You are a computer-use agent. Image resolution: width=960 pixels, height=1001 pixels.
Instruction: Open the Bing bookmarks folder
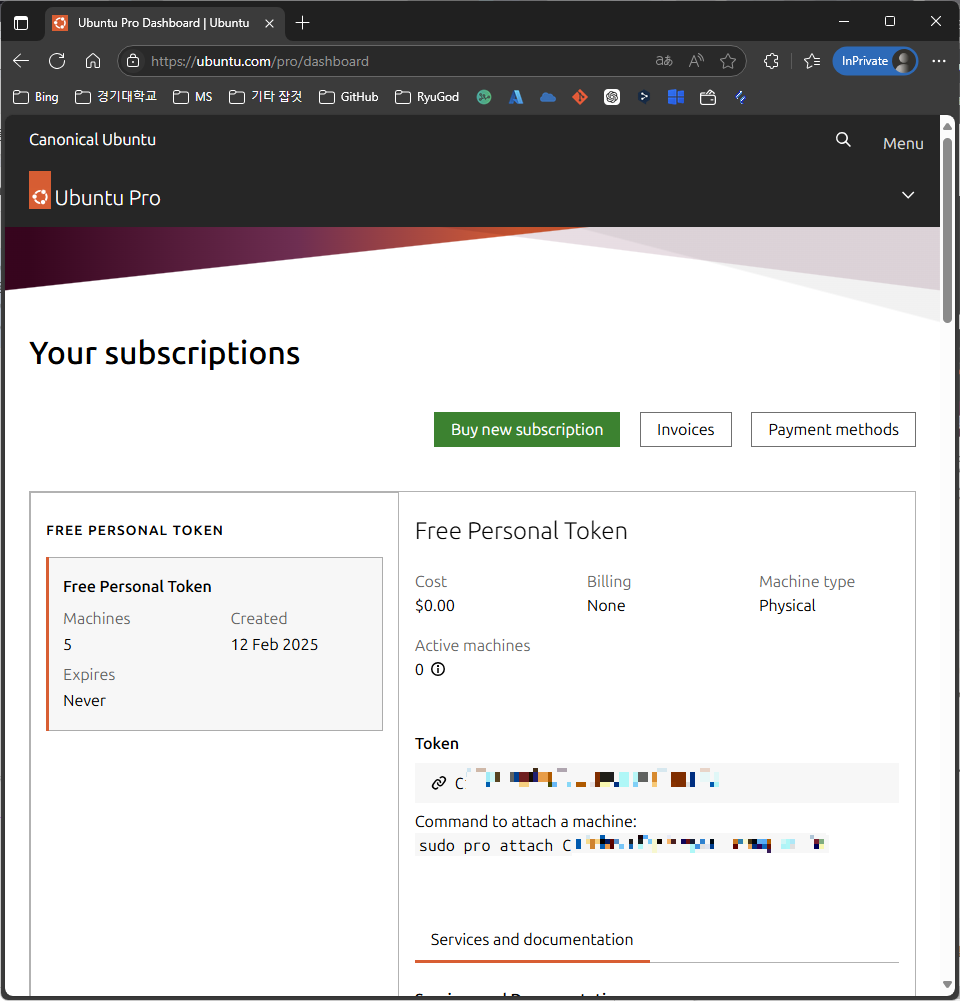coord(36,97)
